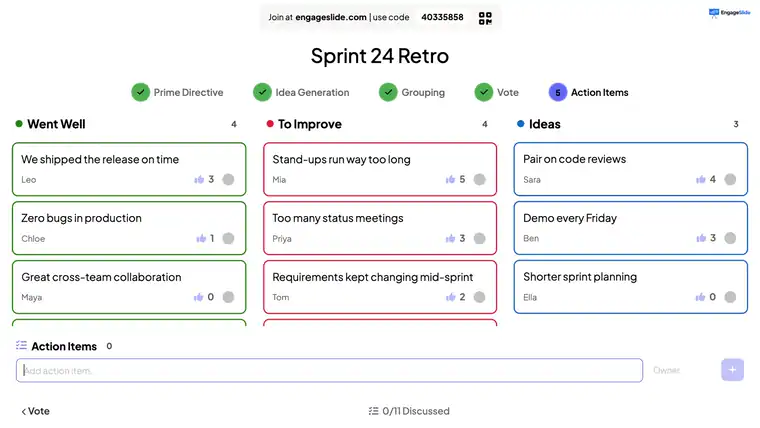Upvote the 'Zero bugs in production' card
The image size is (760, 428).
pyautogui.click(x=201, y=238)
